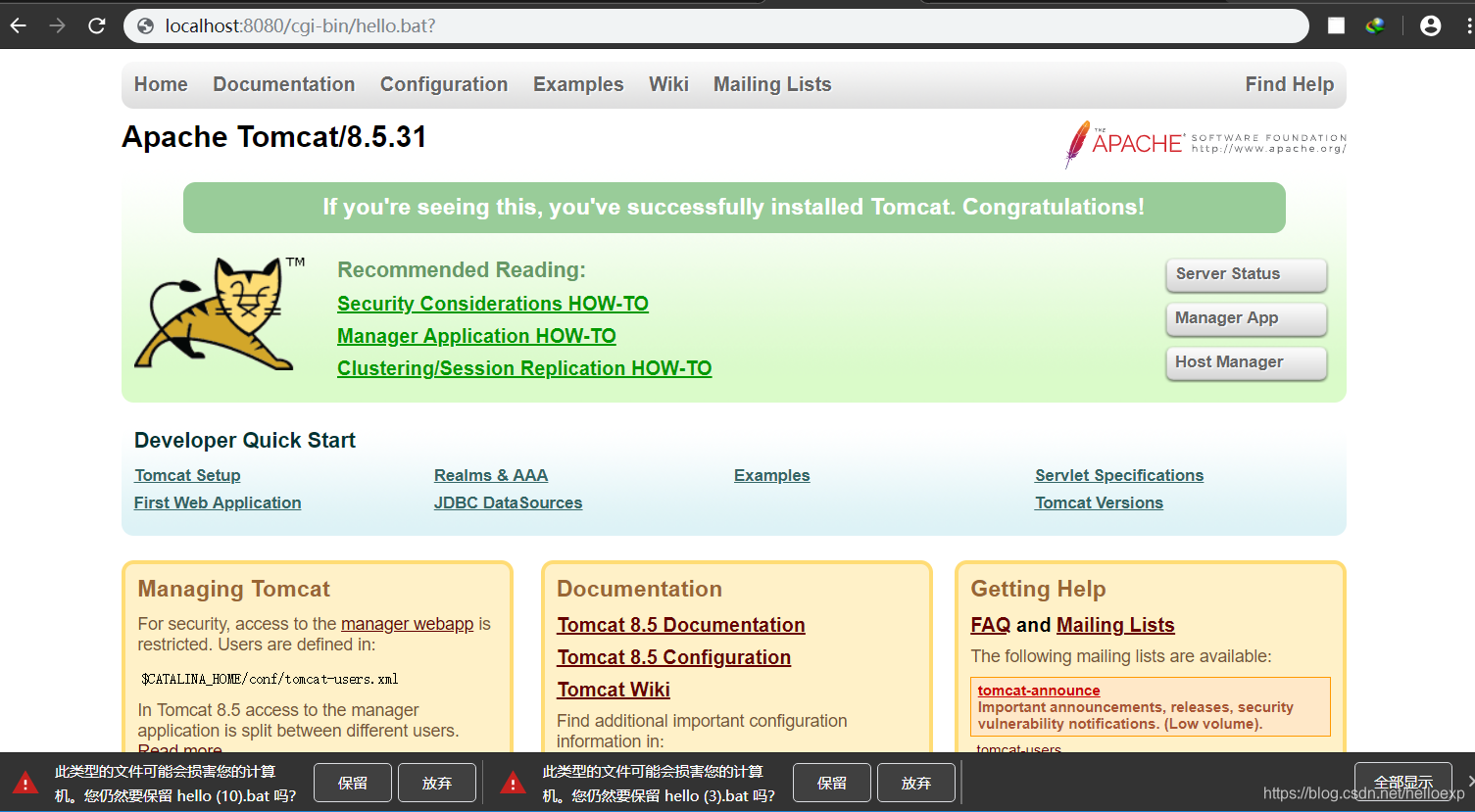Click the congratulations installed Tomcat banner
This screenshot has width=1475, height=812.
coord(734,208)
